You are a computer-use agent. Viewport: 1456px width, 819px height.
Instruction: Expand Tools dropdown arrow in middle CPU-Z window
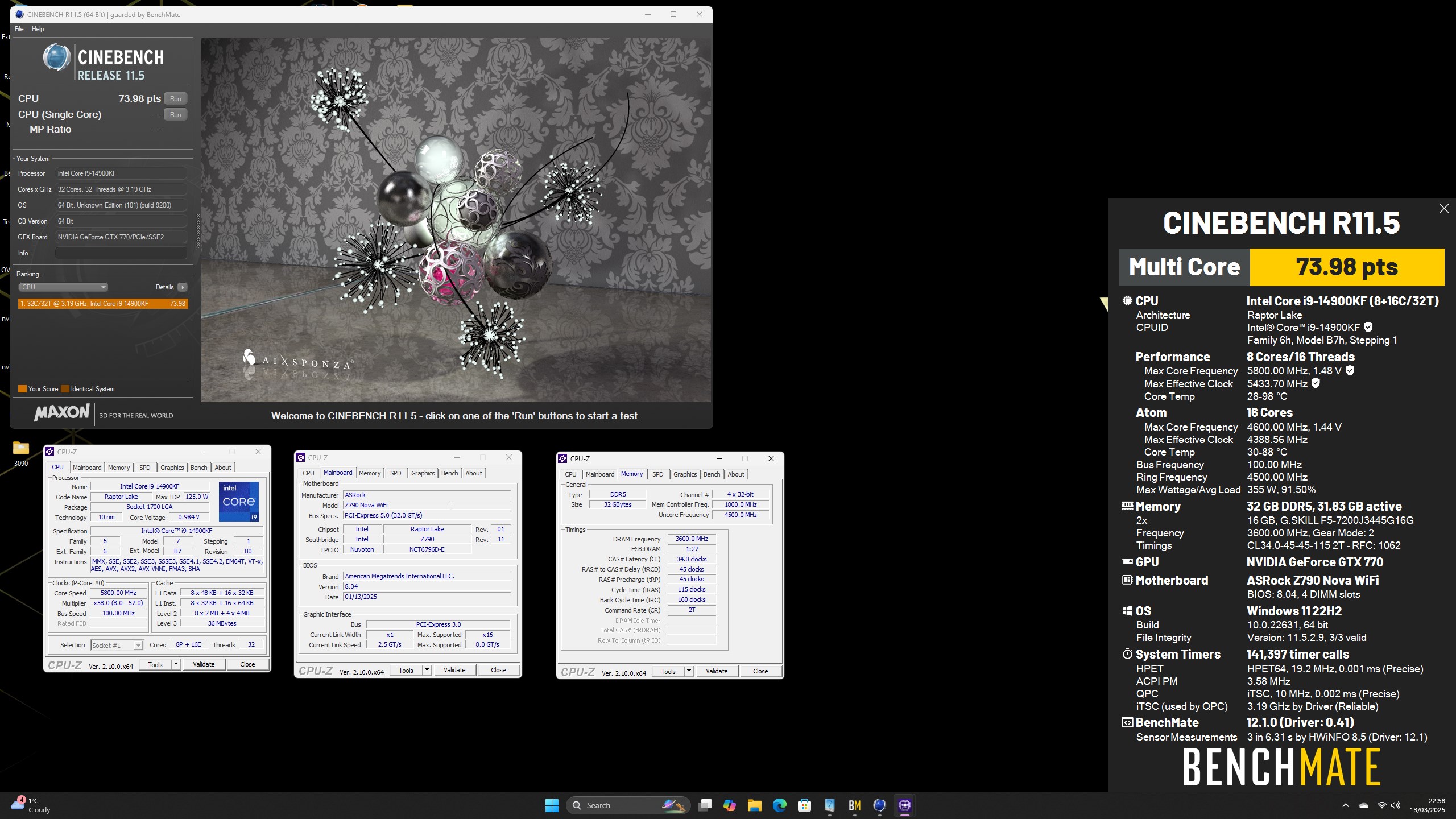427,670
